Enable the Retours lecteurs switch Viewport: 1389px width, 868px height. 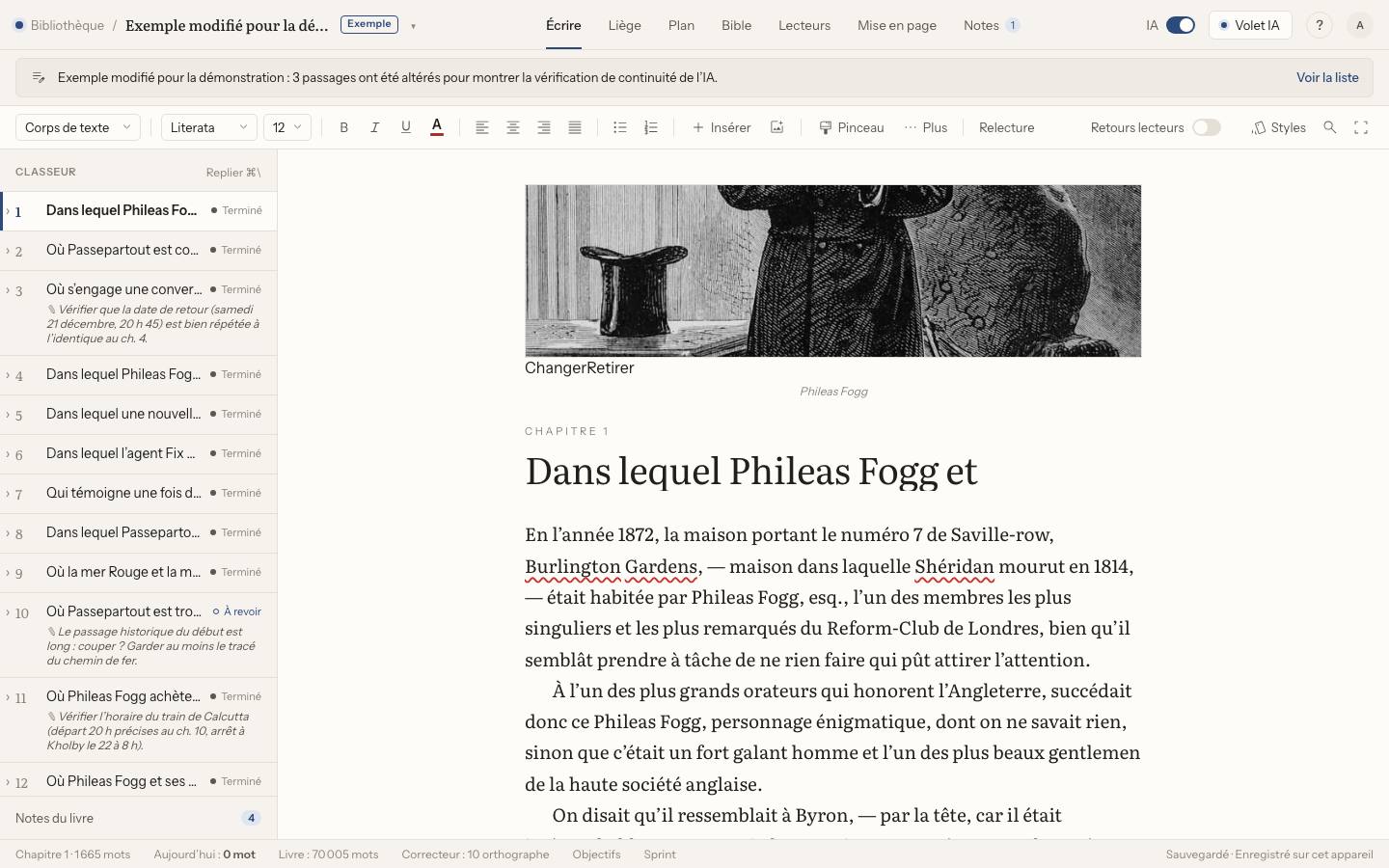[x=1207, y=127]
